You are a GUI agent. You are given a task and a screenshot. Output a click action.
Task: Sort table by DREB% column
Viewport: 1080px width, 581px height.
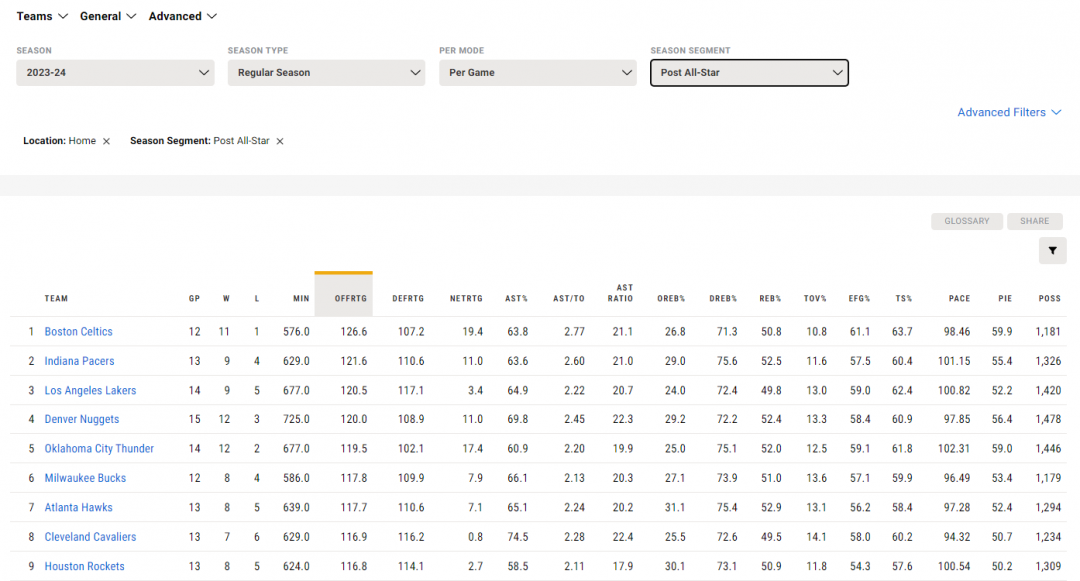[723, 299]
